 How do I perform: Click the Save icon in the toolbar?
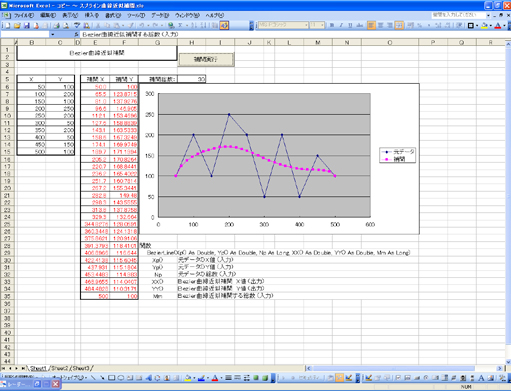tap(27, 25)
